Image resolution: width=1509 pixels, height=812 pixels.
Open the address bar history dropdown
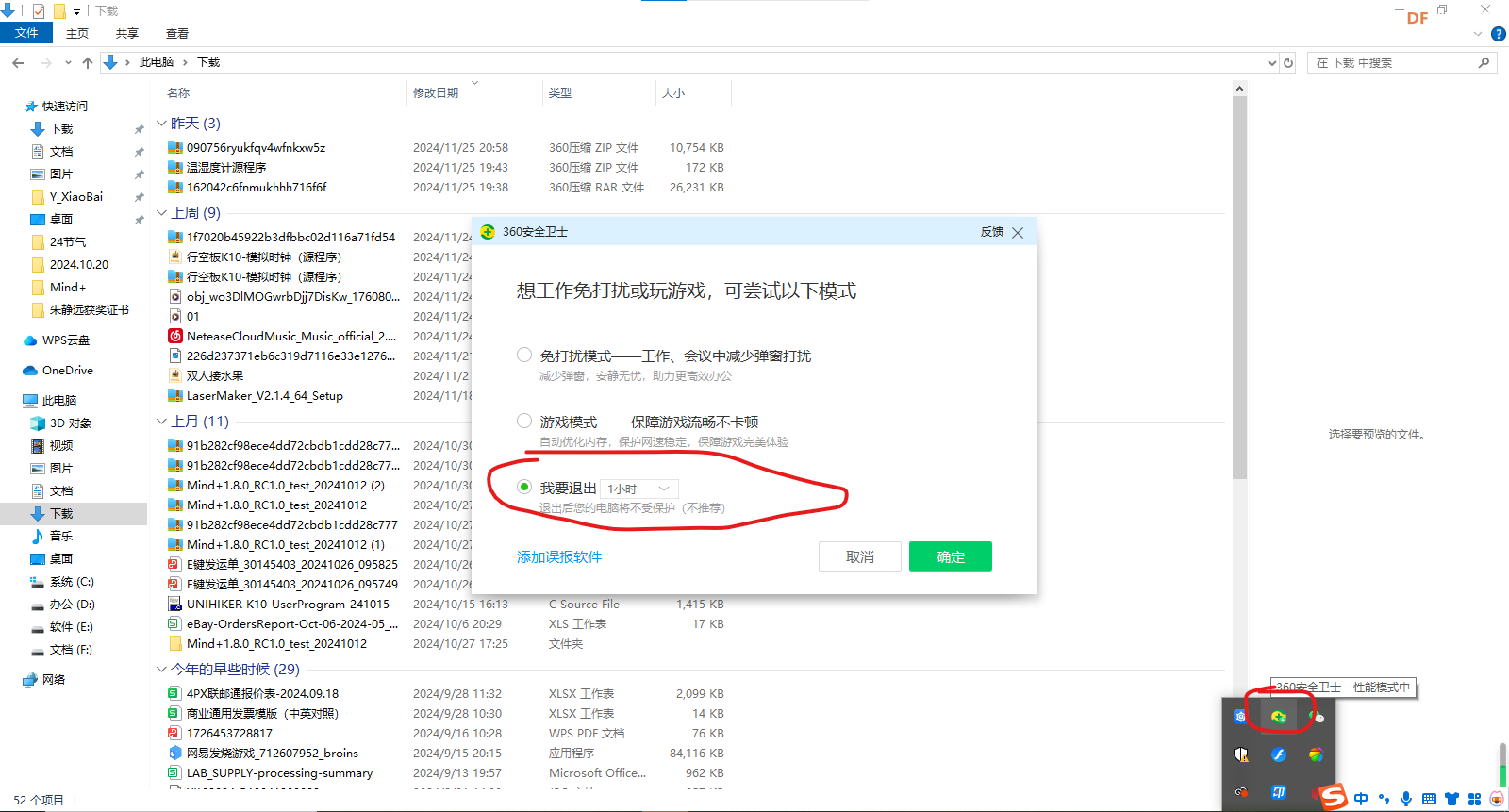1271,62
